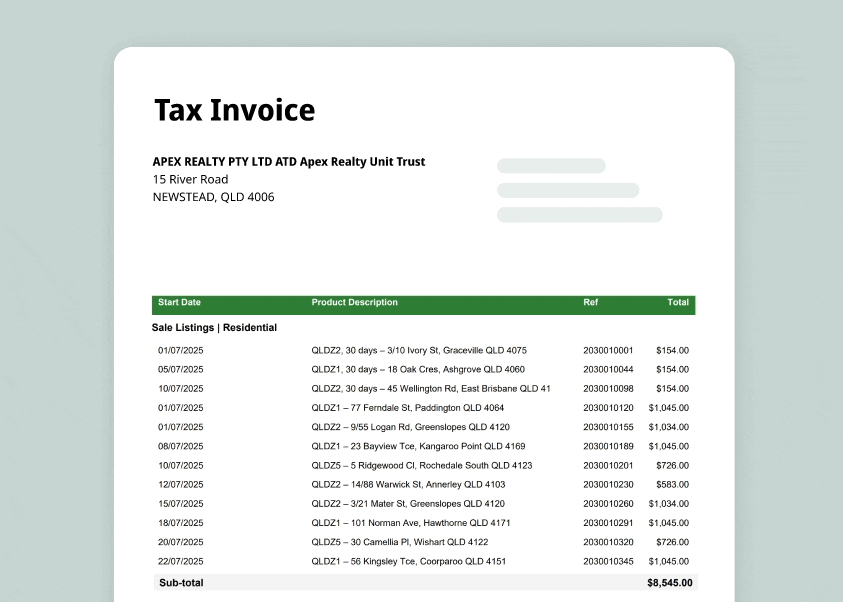
Task: Click the NEWSTEAD, QLD 4006 line
Action: point(213,197)
